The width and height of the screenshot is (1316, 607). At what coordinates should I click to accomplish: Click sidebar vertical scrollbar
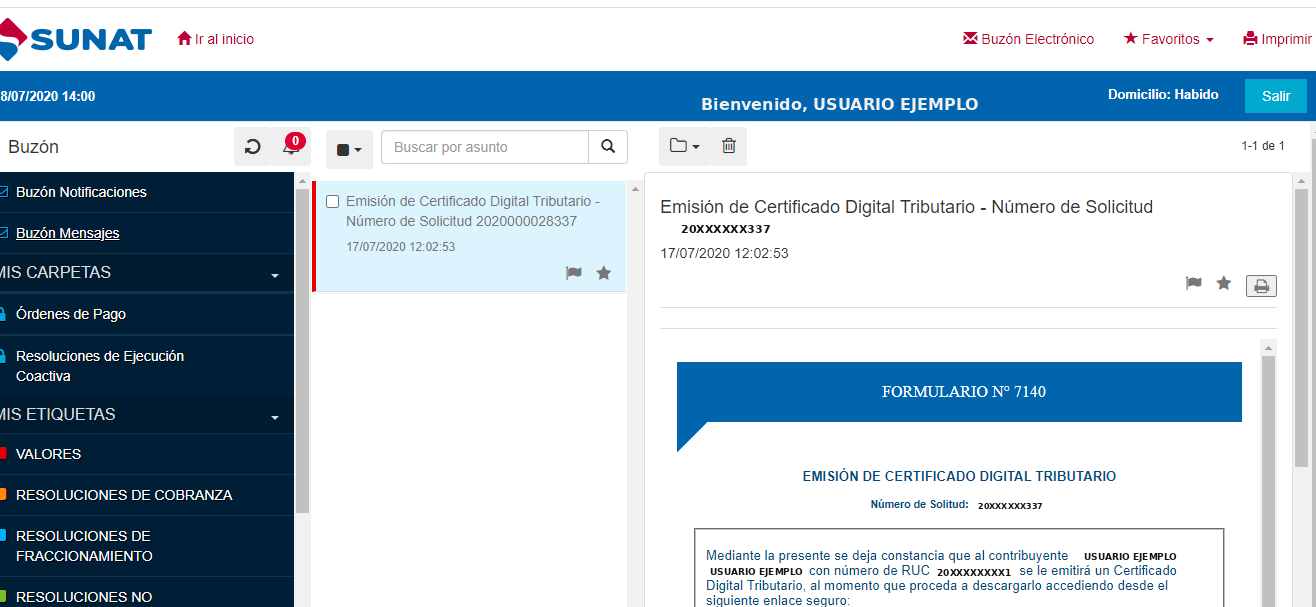[x=302, y=350]
